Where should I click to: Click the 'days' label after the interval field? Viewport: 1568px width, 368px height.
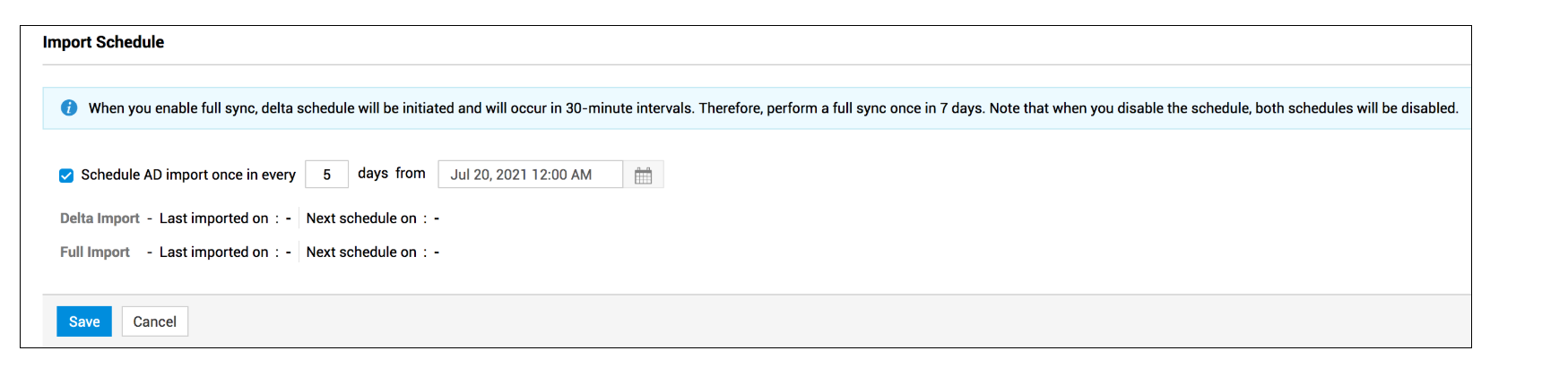[373, 174]
